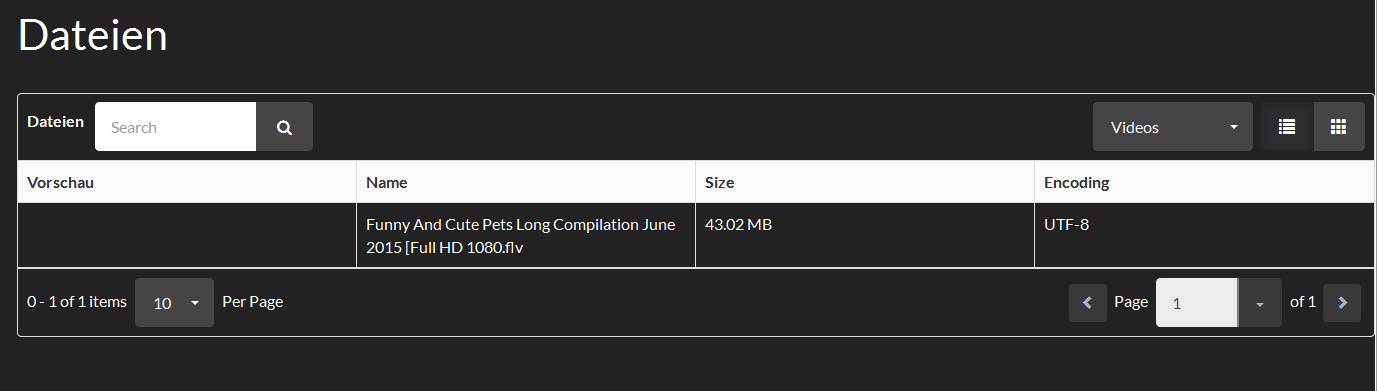The image size is (1377, 391).
Task: Open the Videos file type dropdown
Action: pos(1172,127)
